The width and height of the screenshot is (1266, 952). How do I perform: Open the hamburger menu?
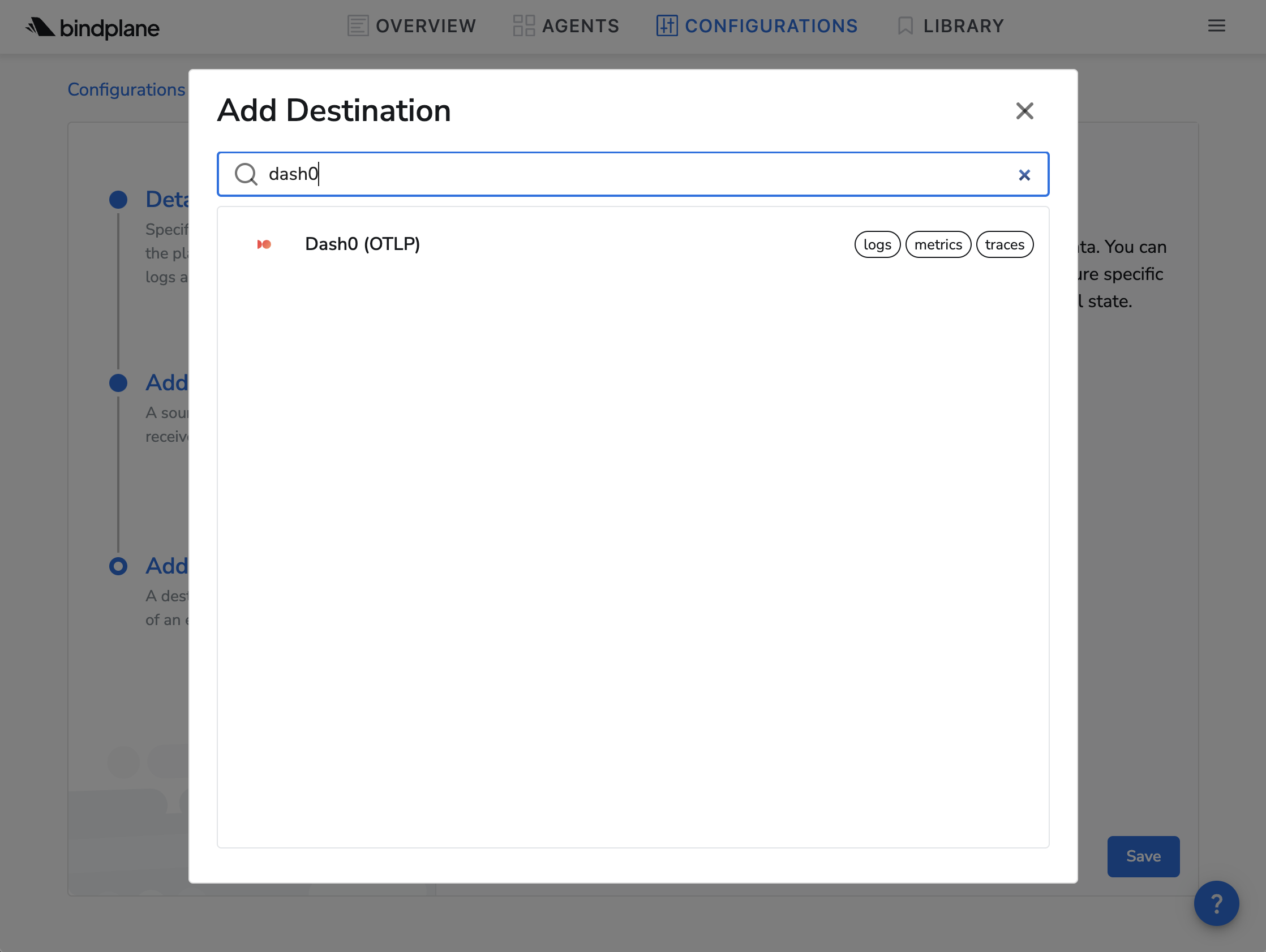1216,26
